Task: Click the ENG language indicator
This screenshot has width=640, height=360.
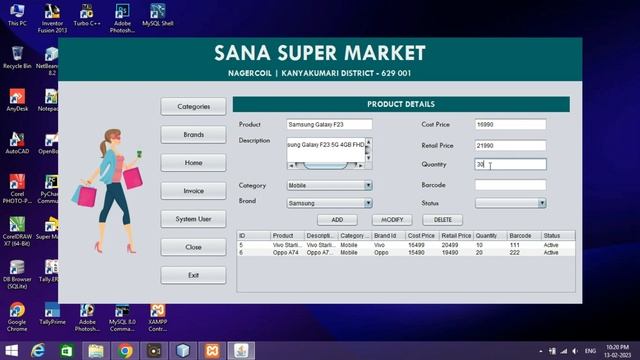Action: click(x=590, y=351)
